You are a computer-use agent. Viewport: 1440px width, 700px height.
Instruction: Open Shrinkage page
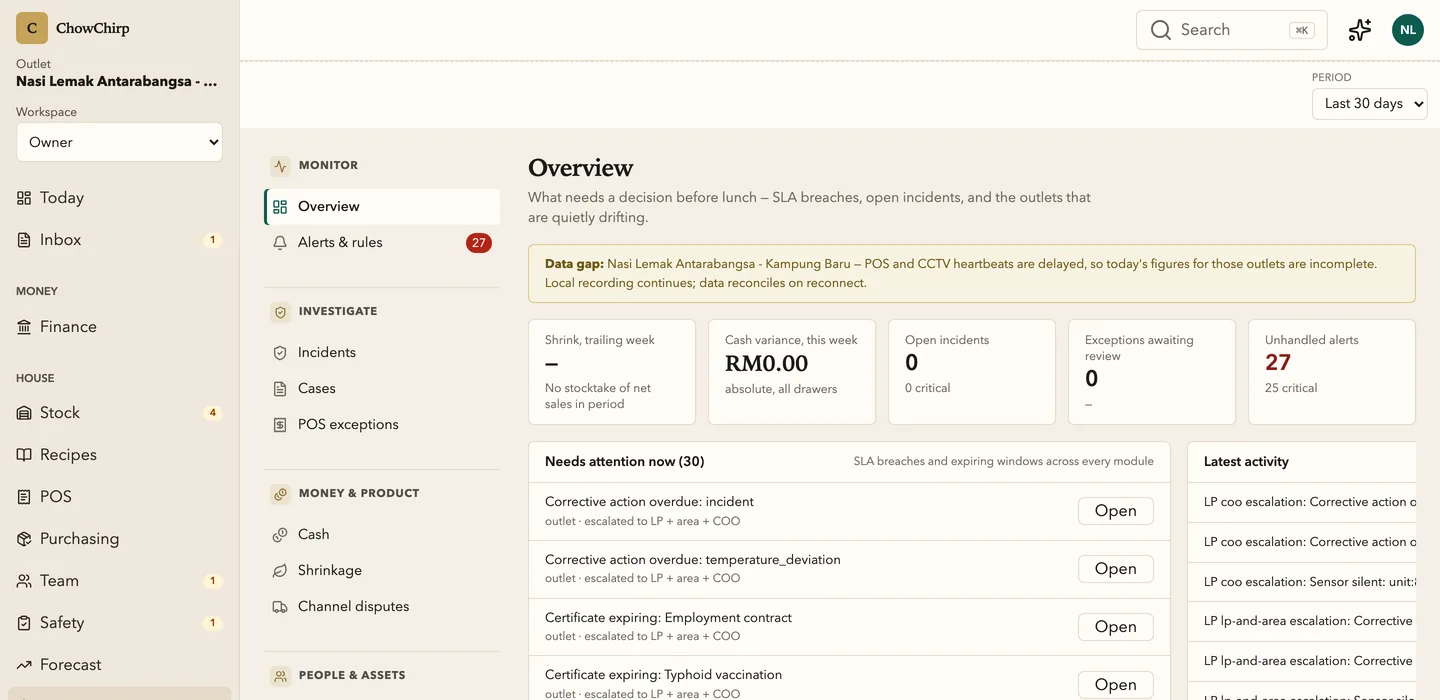point(382,571)
